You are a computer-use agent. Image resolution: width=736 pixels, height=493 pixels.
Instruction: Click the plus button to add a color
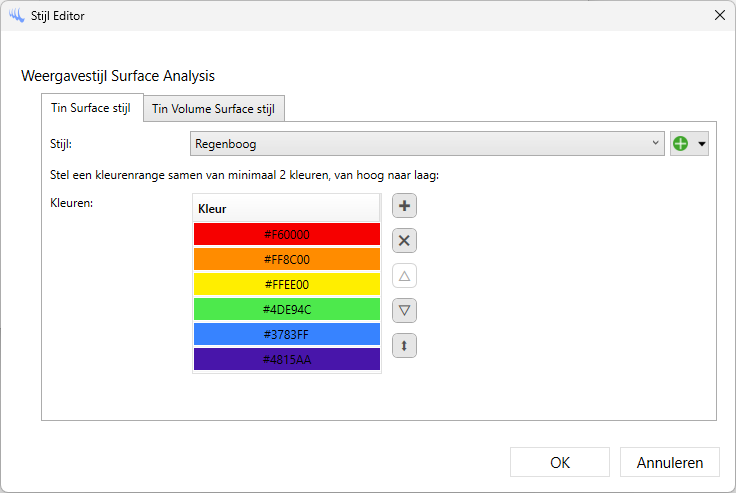click(x=404, y=206)
